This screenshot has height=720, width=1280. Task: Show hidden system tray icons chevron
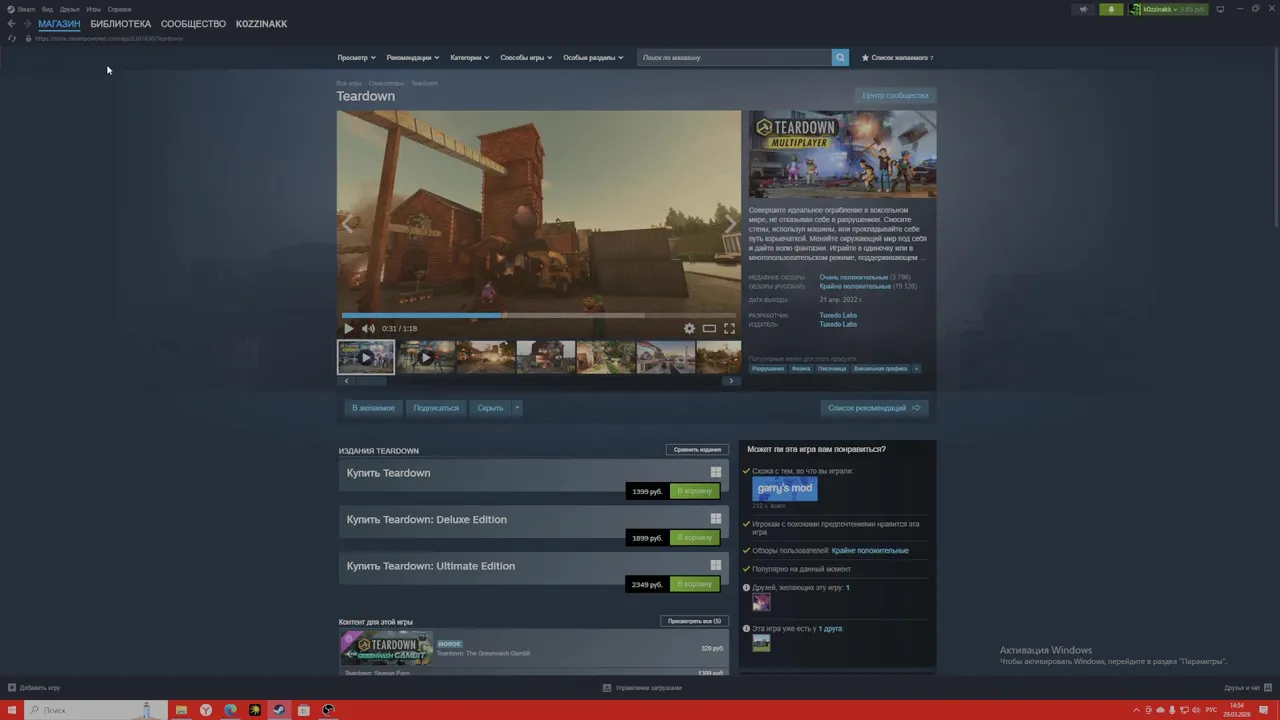(1138, 710)
